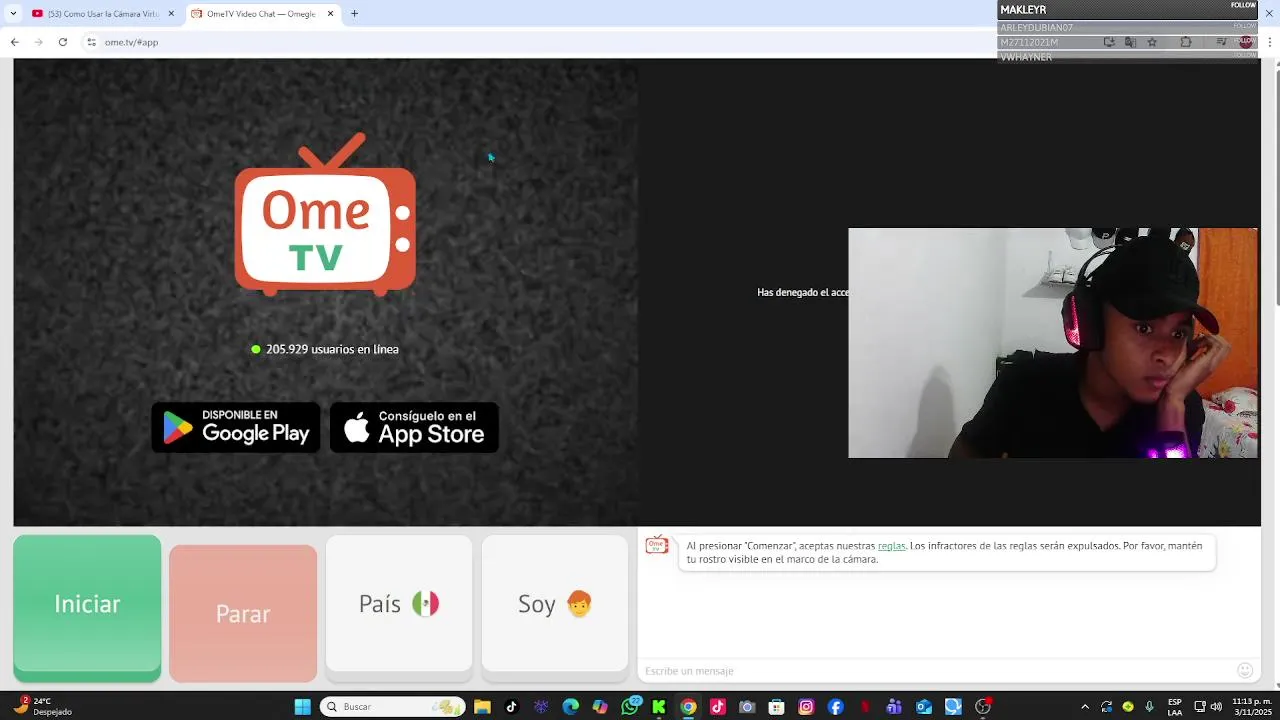Click the install app icon in address bar
Screen dimensions: 1280x720
click(x=1109, y=42)
